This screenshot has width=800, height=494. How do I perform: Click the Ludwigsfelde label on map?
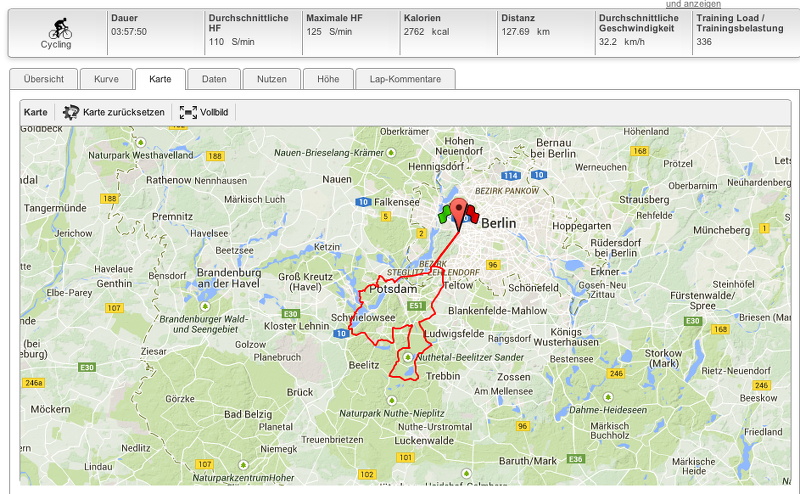tap(454, 334)
